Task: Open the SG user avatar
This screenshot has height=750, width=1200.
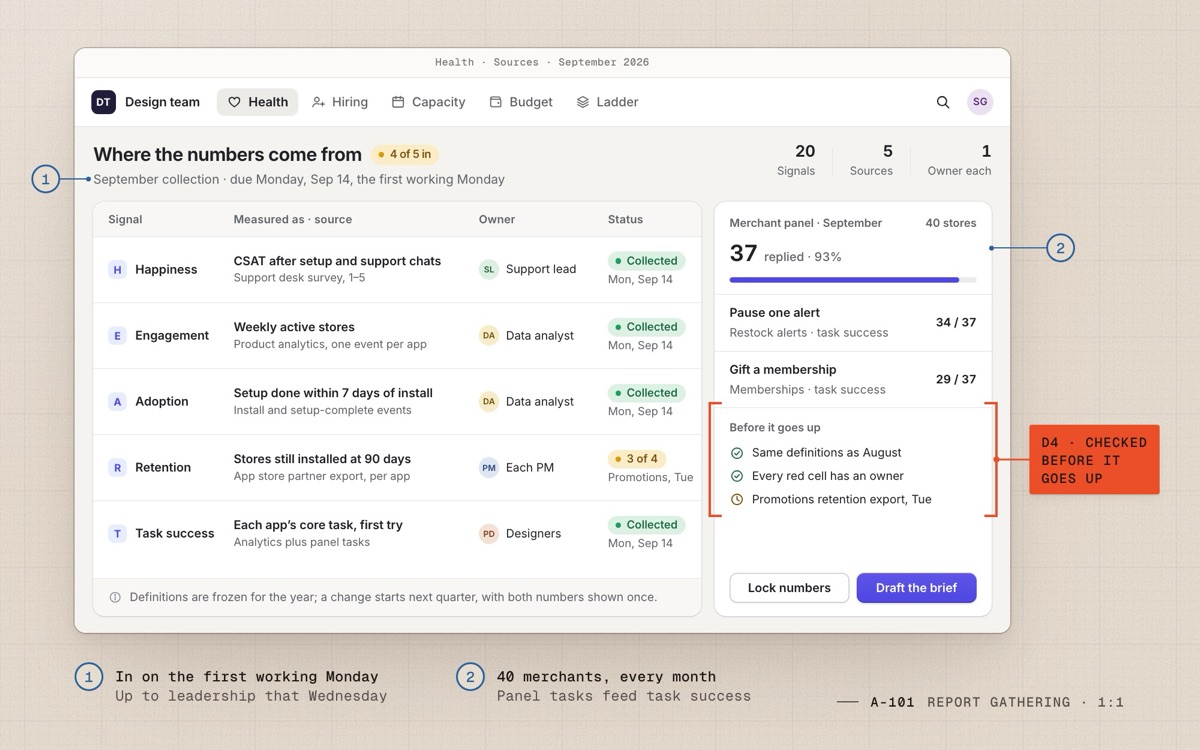Action: click(x=980, y=102)
